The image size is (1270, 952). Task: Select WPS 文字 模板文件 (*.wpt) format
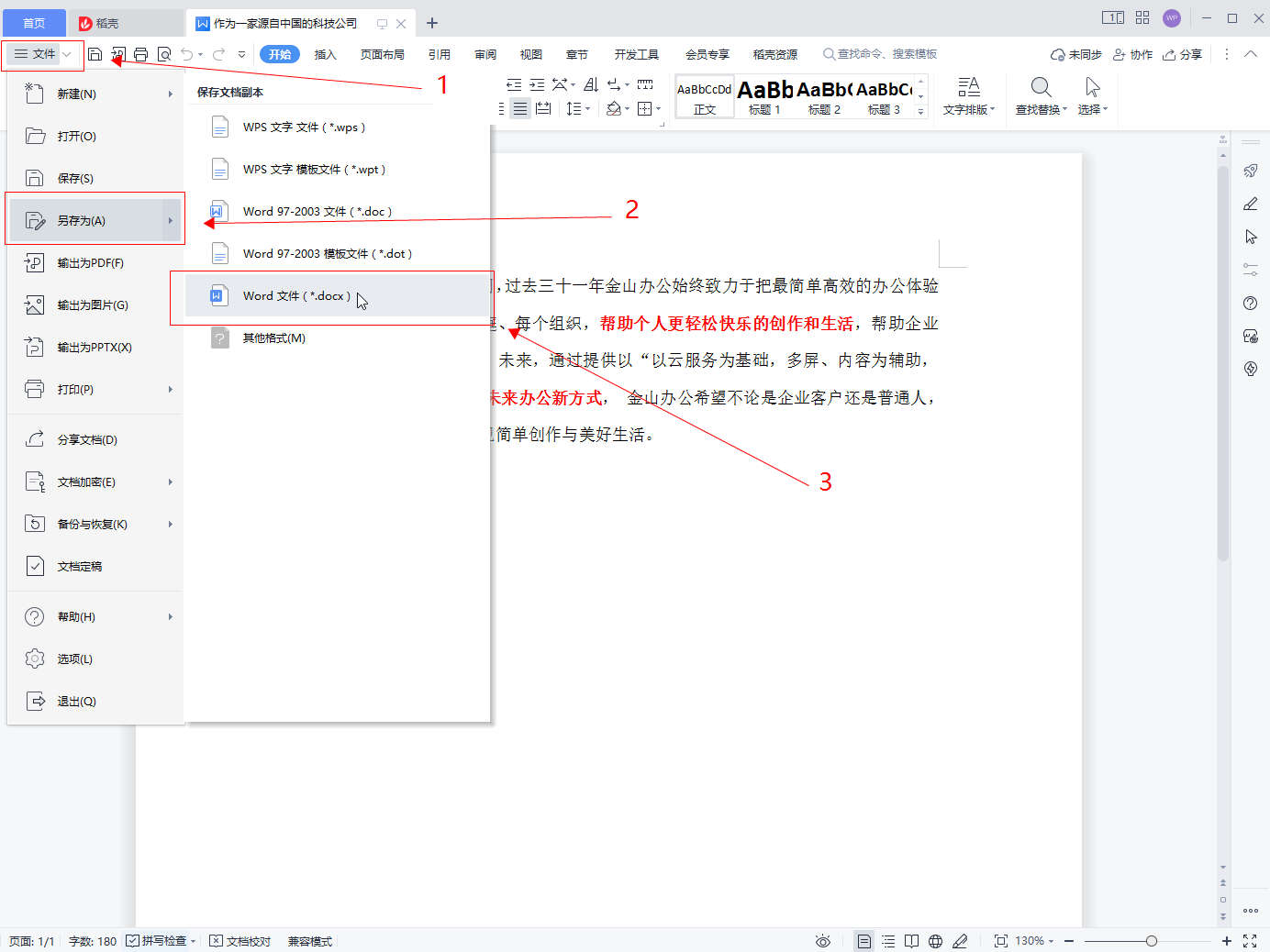pos(339,169)
